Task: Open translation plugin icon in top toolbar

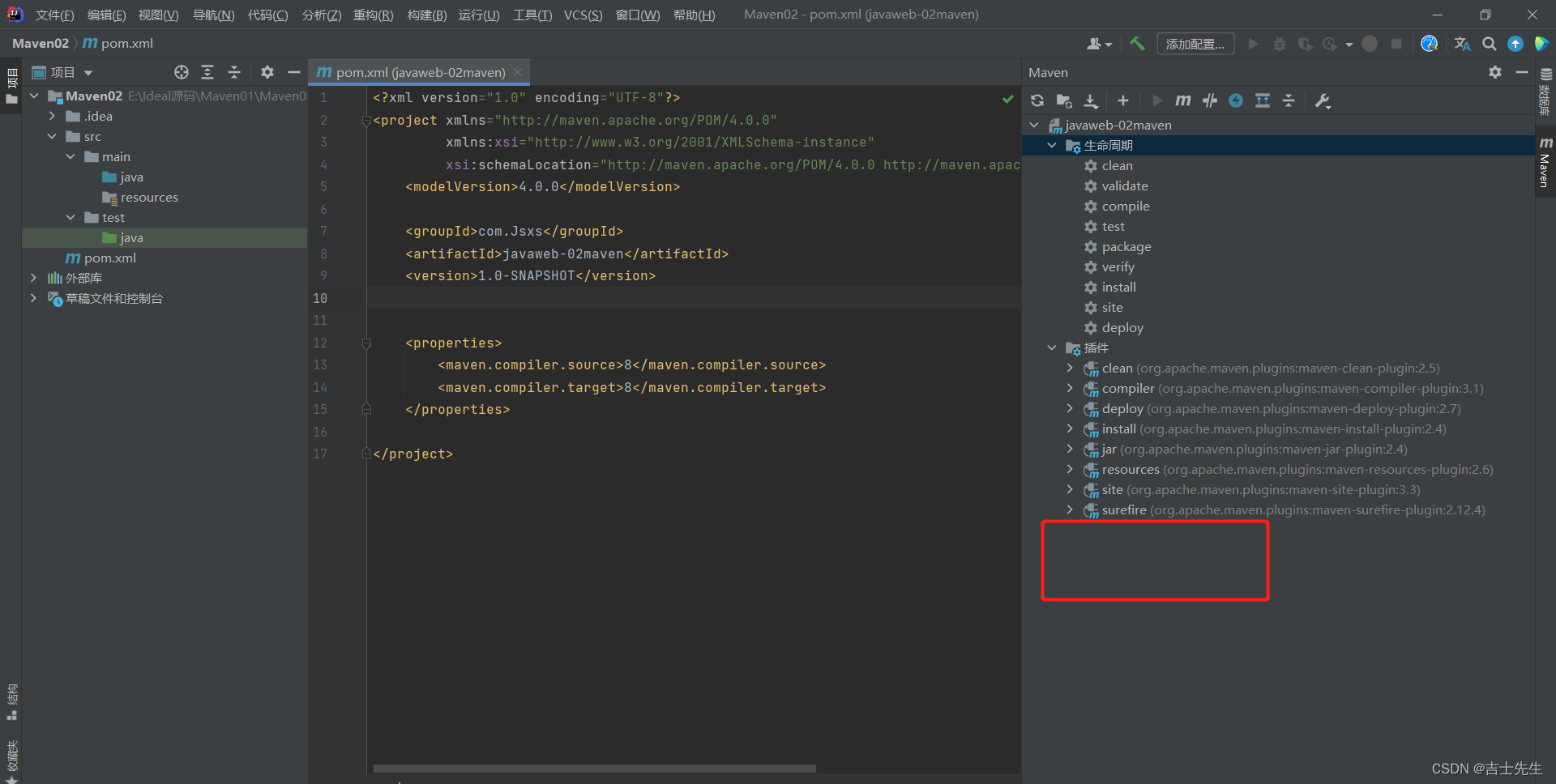Action: click(x=1462, y=44)
